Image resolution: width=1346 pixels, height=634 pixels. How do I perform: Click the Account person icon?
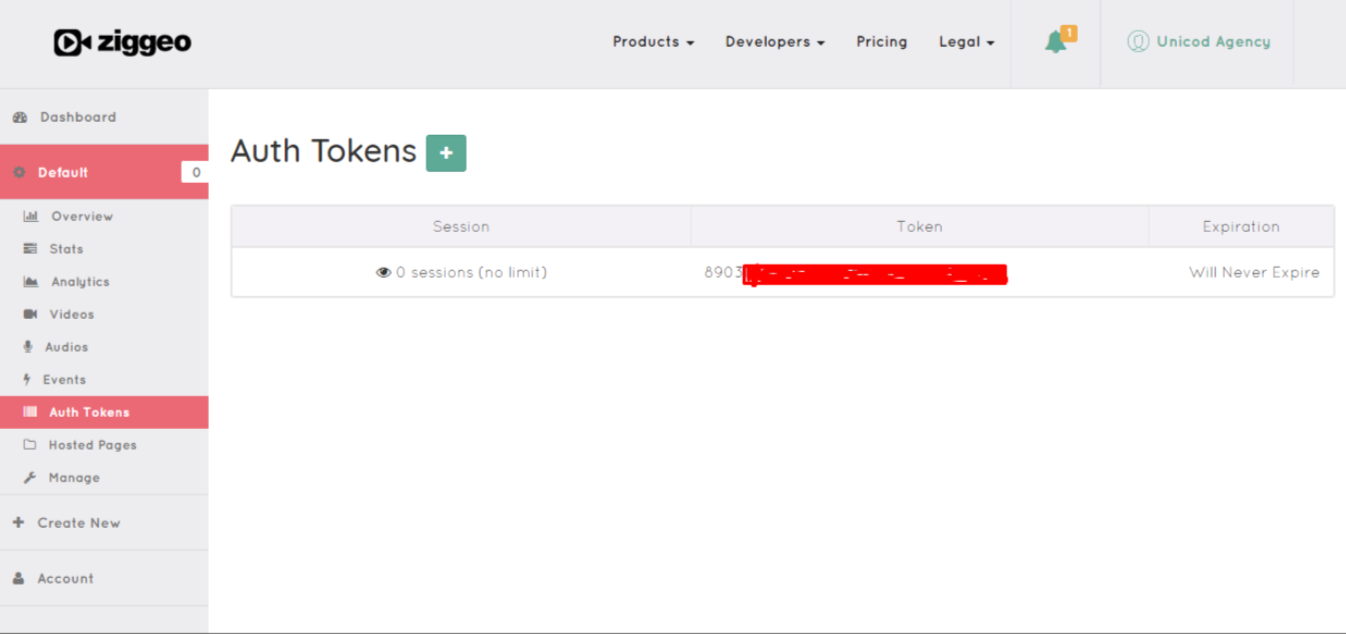[x=19, y=579]
